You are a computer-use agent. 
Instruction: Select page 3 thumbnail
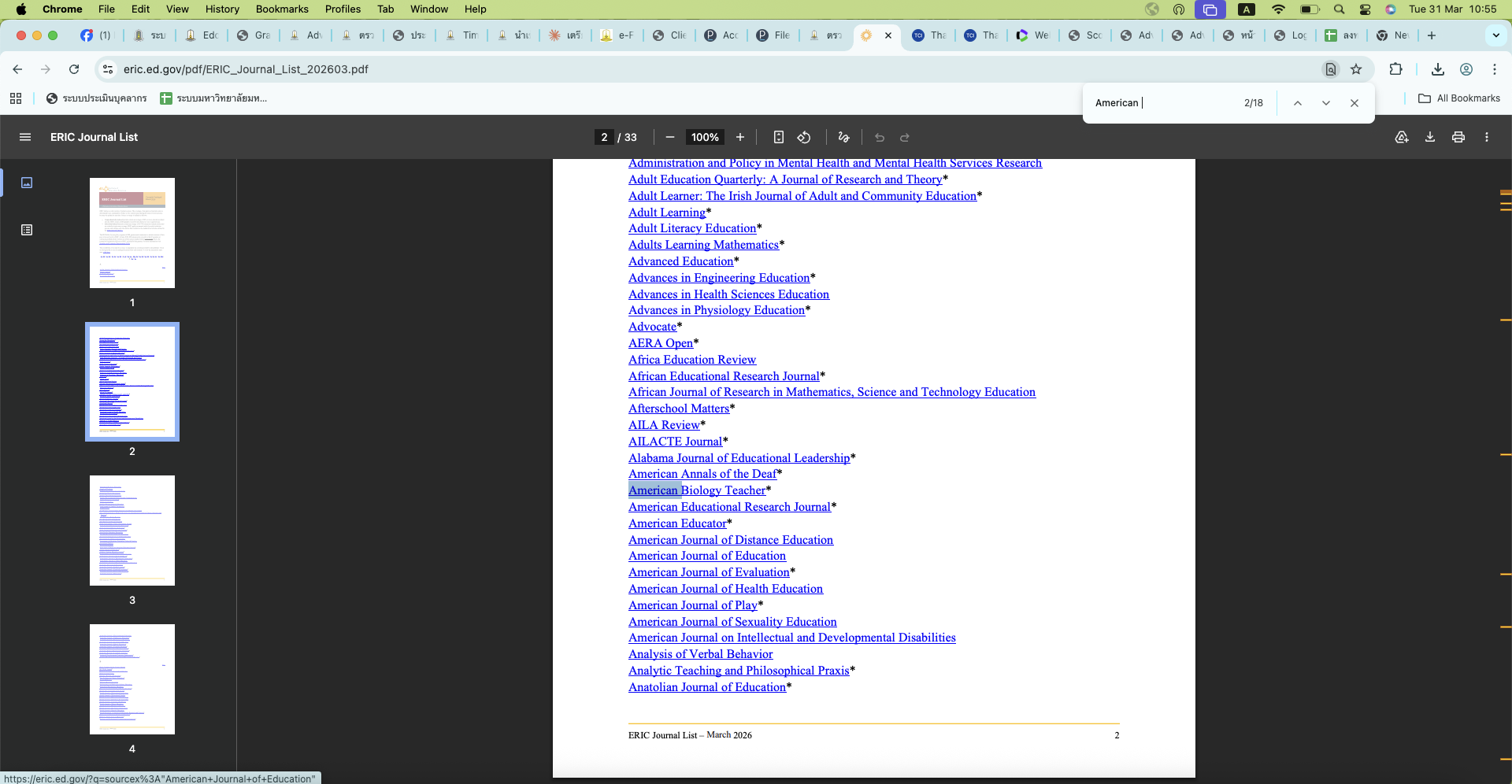(x=132, y=531)
